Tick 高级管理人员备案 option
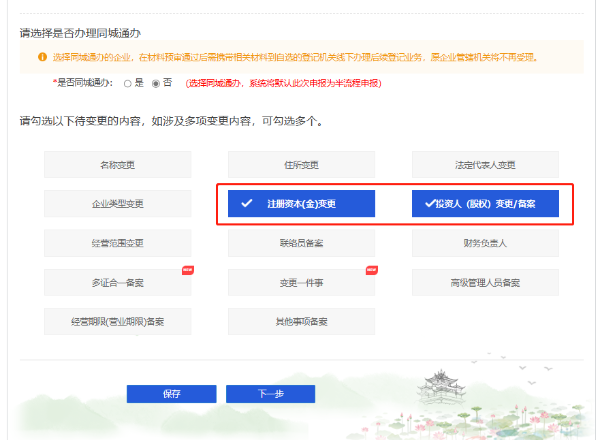Viewport: 600px width, 440px height. coord(485,282)
